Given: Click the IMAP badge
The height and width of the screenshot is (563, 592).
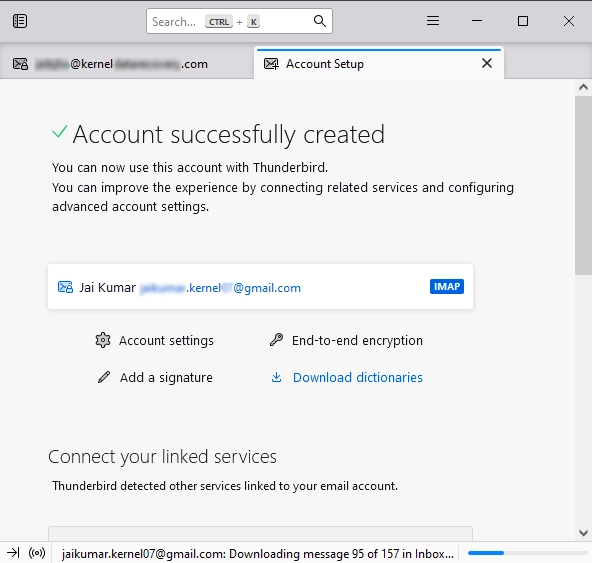Looking at the screenshot, I should pos(447,287).
